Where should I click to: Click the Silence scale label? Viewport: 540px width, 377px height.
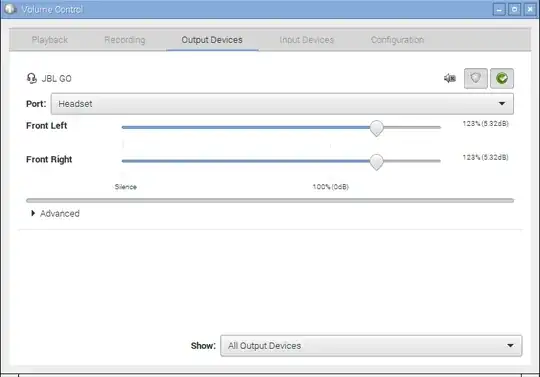(126, 187)
